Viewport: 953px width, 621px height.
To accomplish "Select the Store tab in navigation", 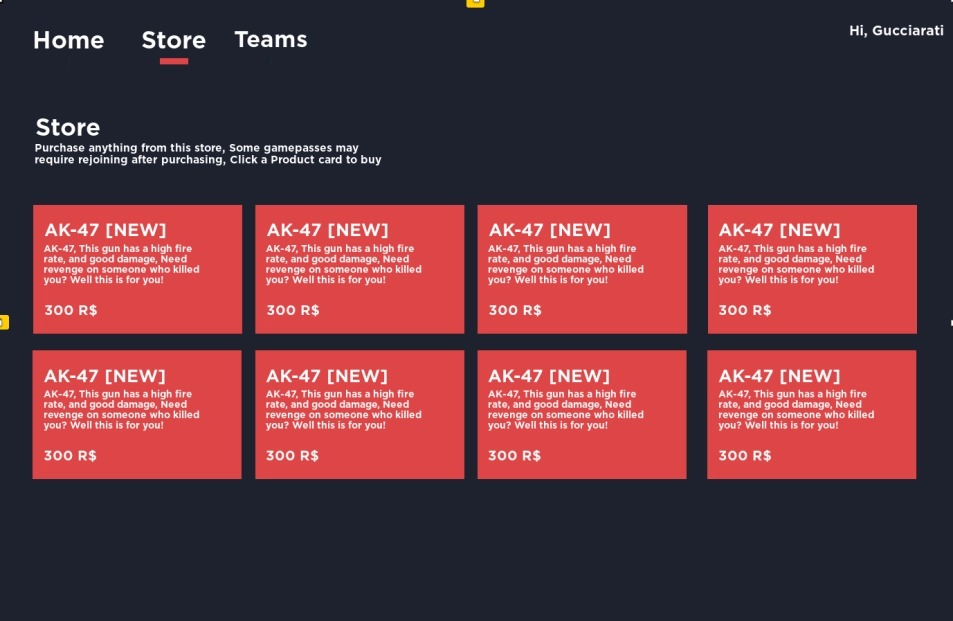I will pyautogui.click(x=174, y=40).
